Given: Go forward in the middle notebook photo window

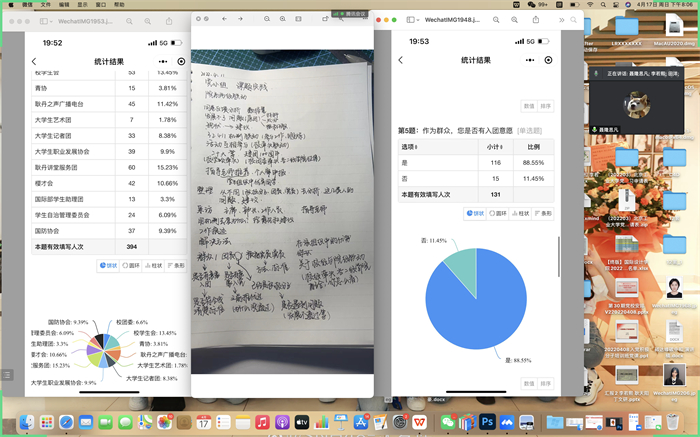Looking at the screenshot, I should [240, 19].
